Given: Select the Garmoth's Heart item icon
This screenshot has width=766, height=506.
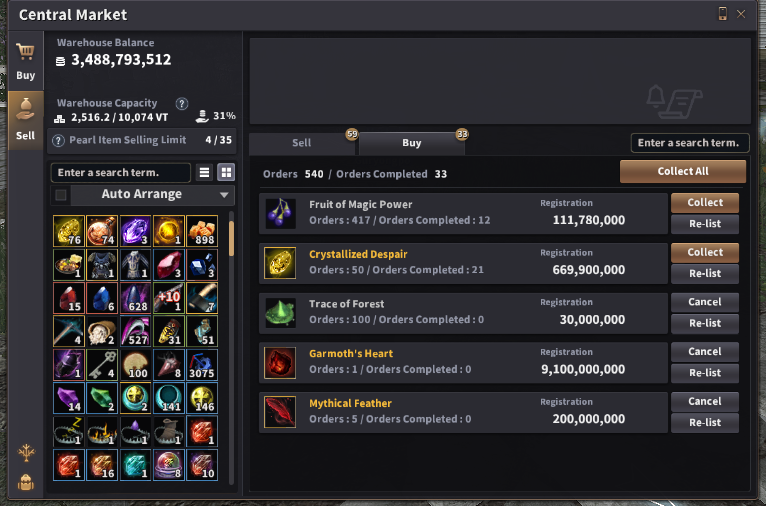Looking at the screenshot, I should (280, 363).
